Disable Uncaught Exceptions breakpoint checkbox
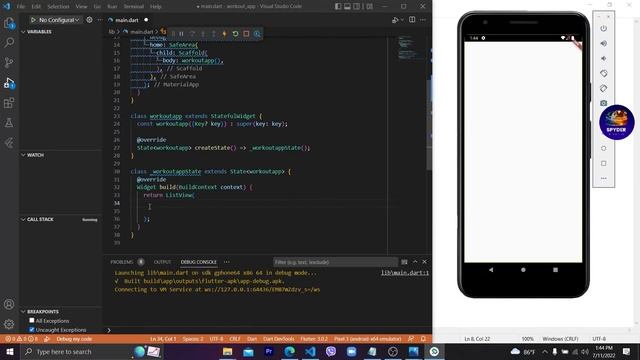The width and height of the screenshot is (640, 360). [32, 329]
